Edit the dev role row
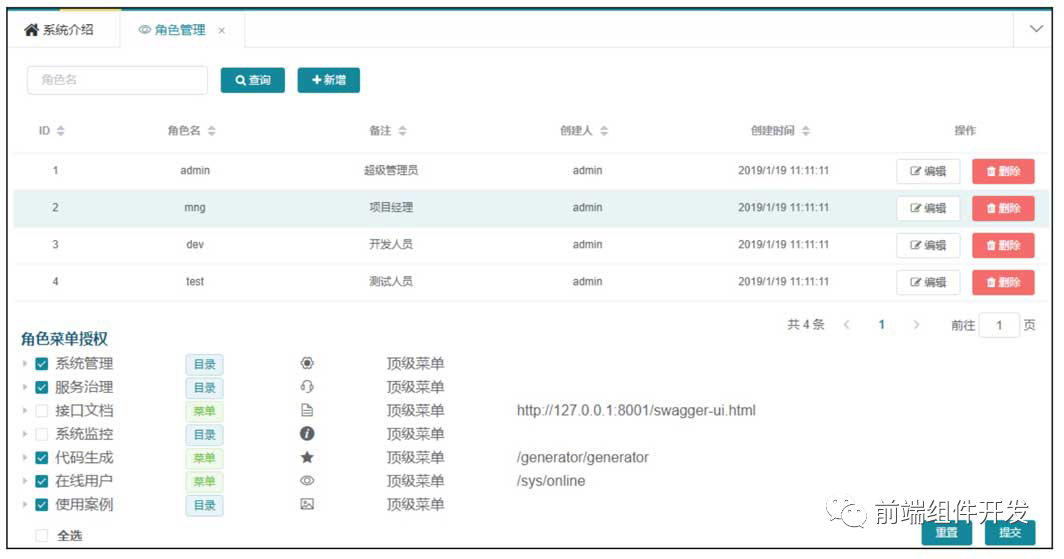The height and width of the screenshot is (559, 1064). tap(928, 245)
